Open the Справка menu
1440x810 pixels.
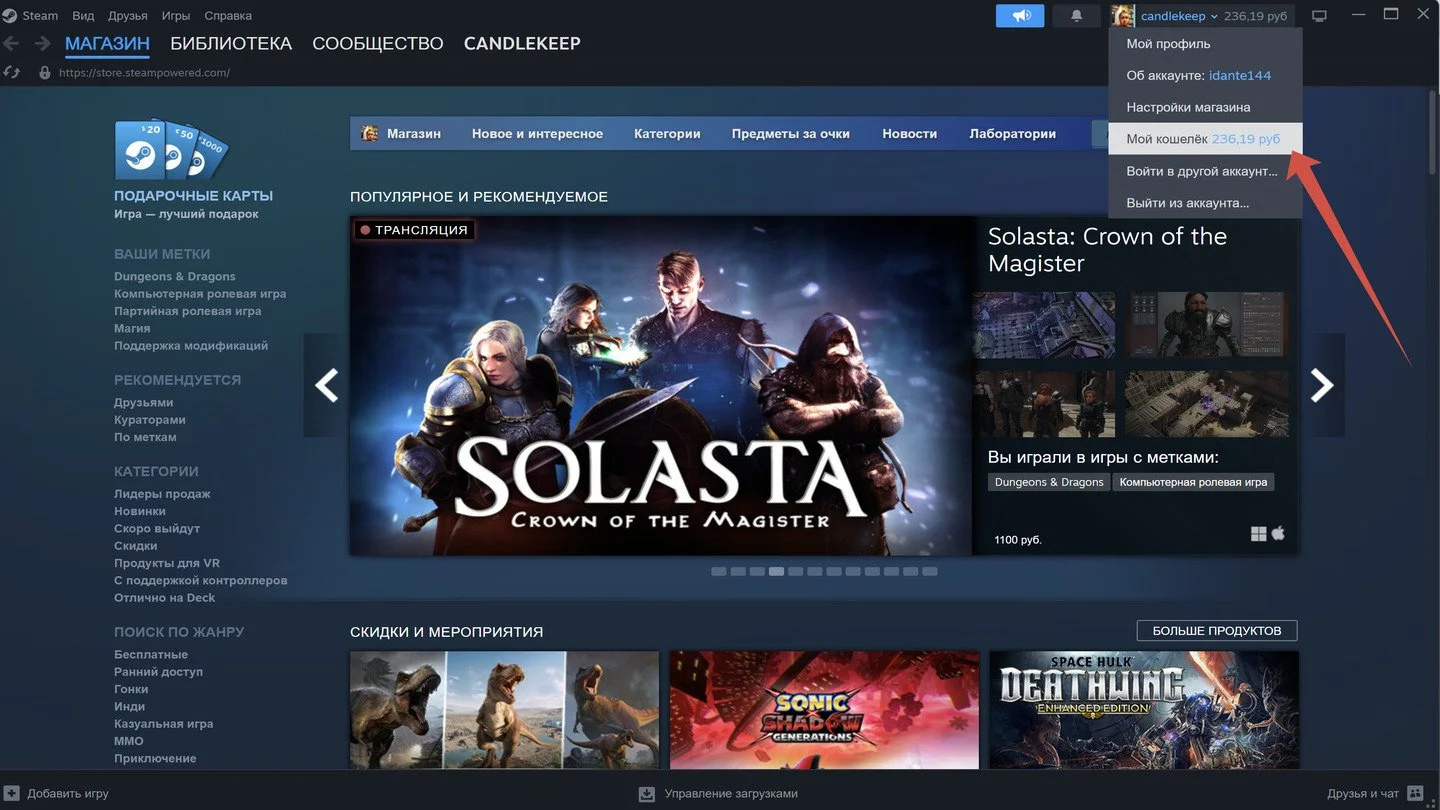(x=228, y=16)
